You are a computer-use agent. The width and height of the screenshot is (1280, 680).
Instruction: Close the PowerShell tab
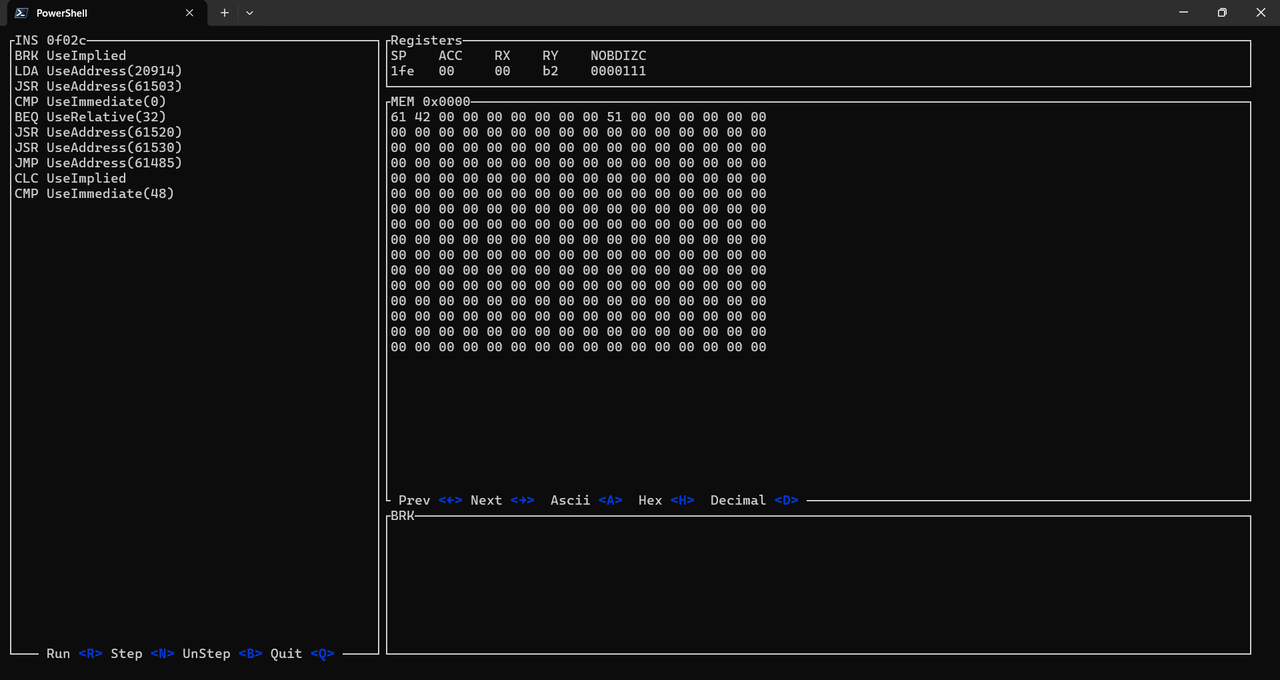pos(189,13)
